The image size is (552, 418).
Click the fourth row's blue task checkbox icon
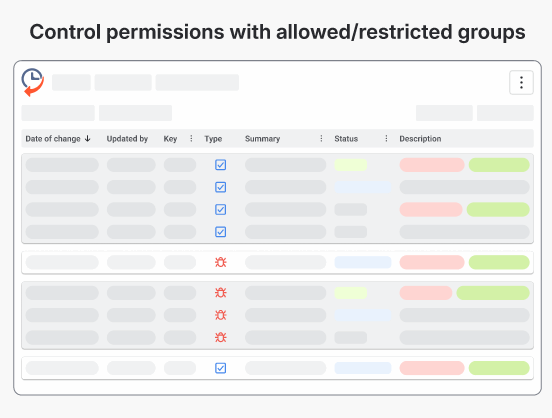220,232
